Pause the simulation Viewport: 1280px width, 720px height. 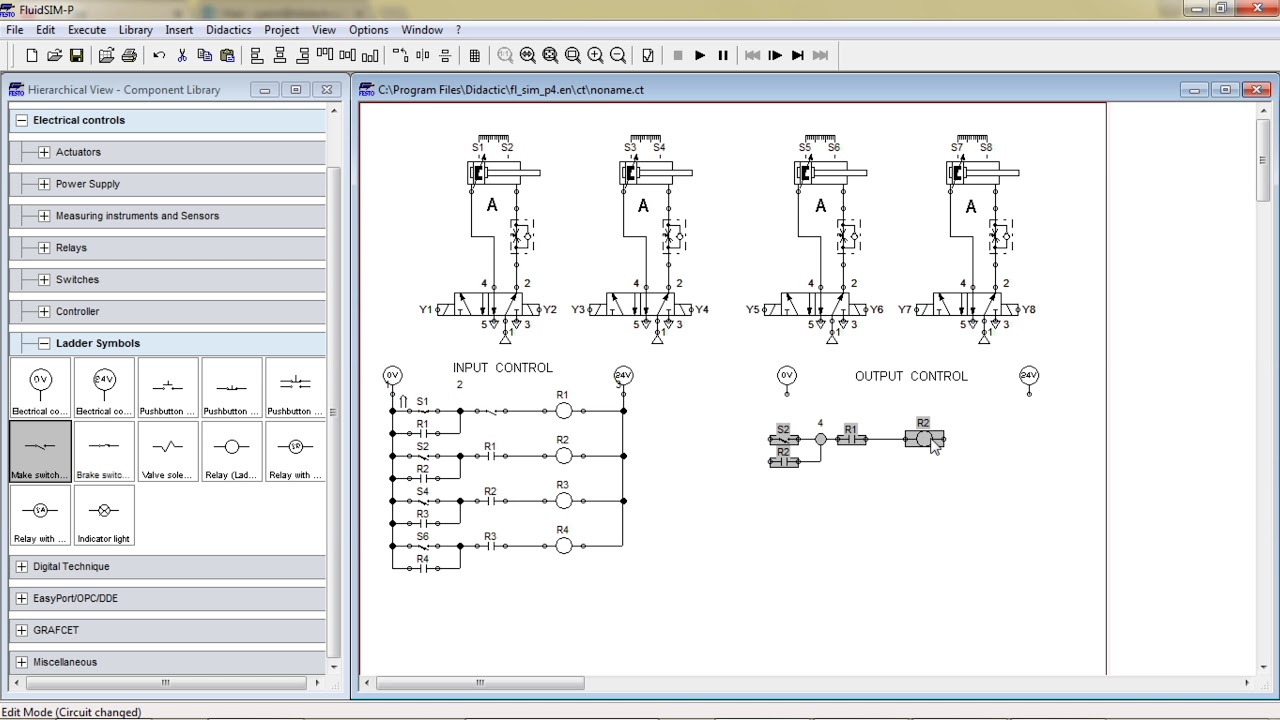723,56
